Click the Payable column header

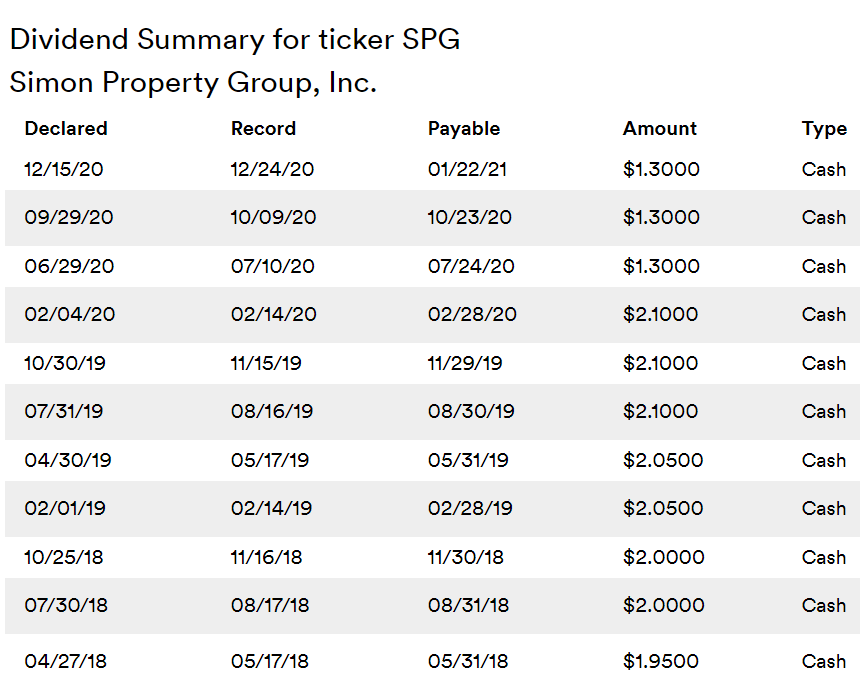pos(464,129)
